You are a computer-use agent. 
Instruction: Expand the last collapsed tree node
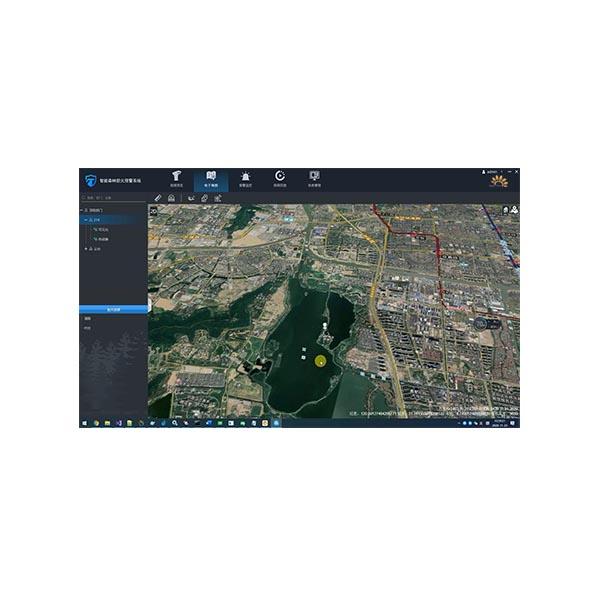click(x=87, y=248)
